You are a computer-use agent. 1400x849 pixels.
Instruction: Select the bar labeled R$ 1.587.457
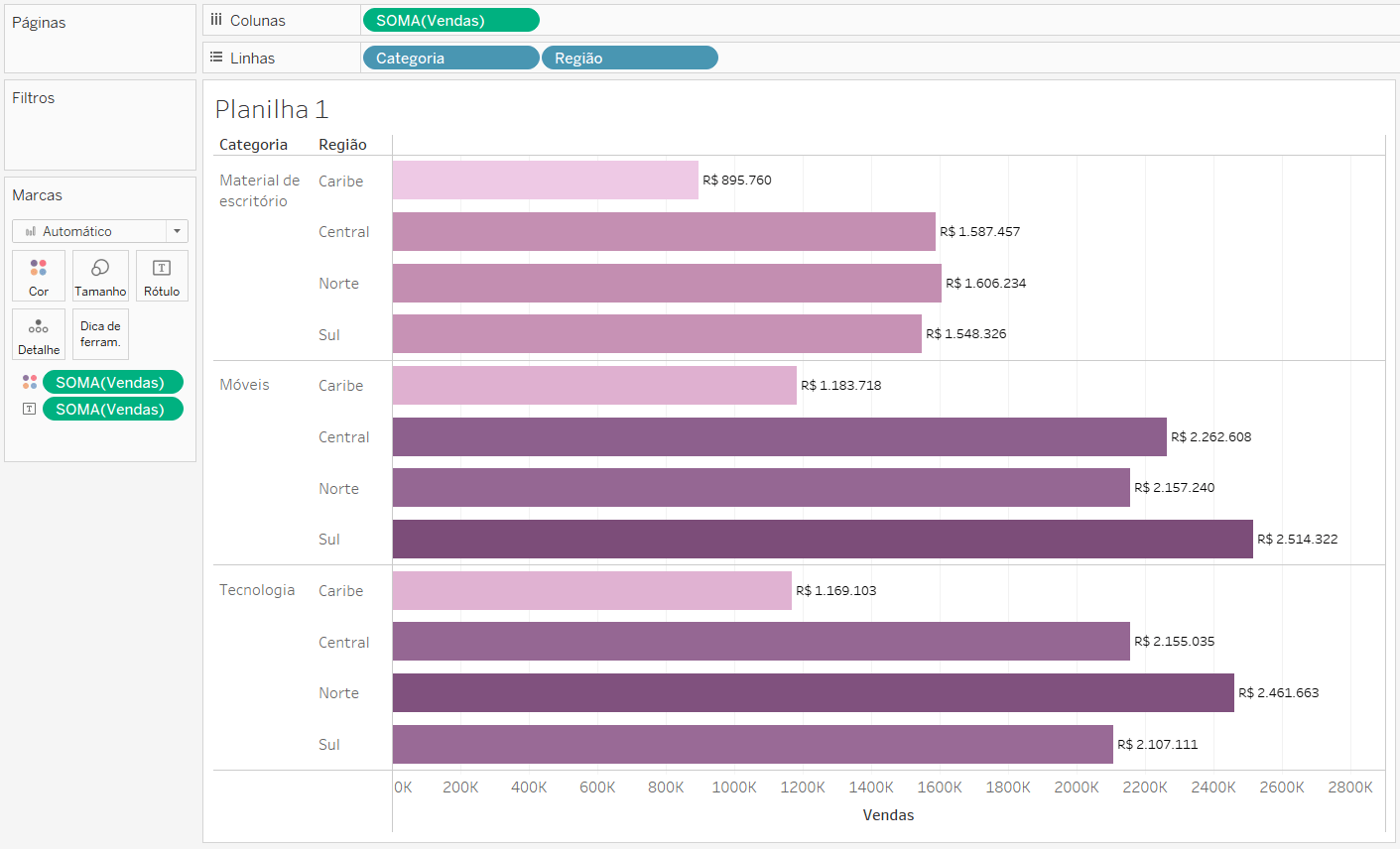pyautogui.click(x=664, y=231)
